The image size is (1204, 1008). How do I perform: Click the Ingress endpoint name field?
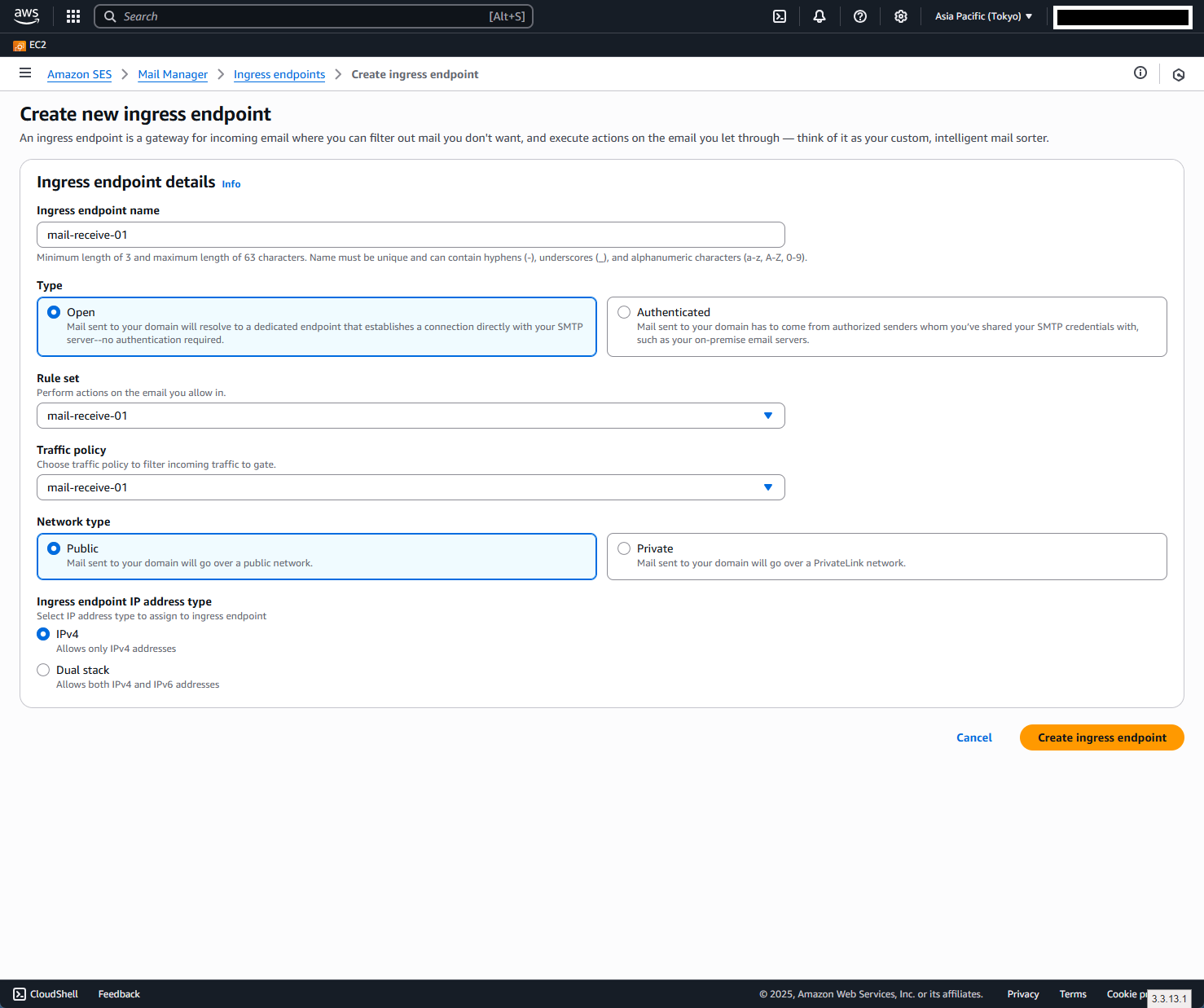(x=411, y=235)
